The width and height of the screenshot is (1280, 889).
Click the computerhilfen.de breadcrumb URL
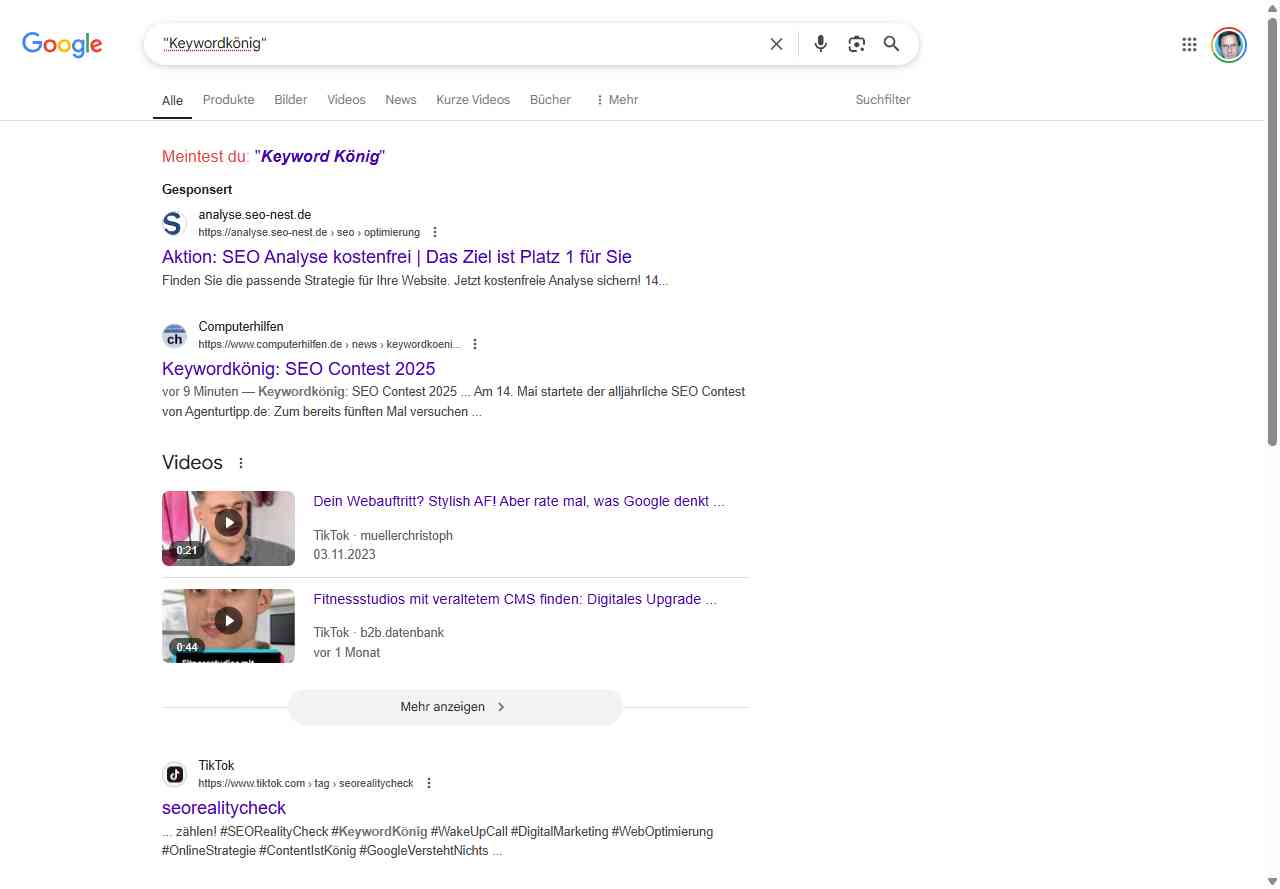pyautogui.click(x=330, y=344)
